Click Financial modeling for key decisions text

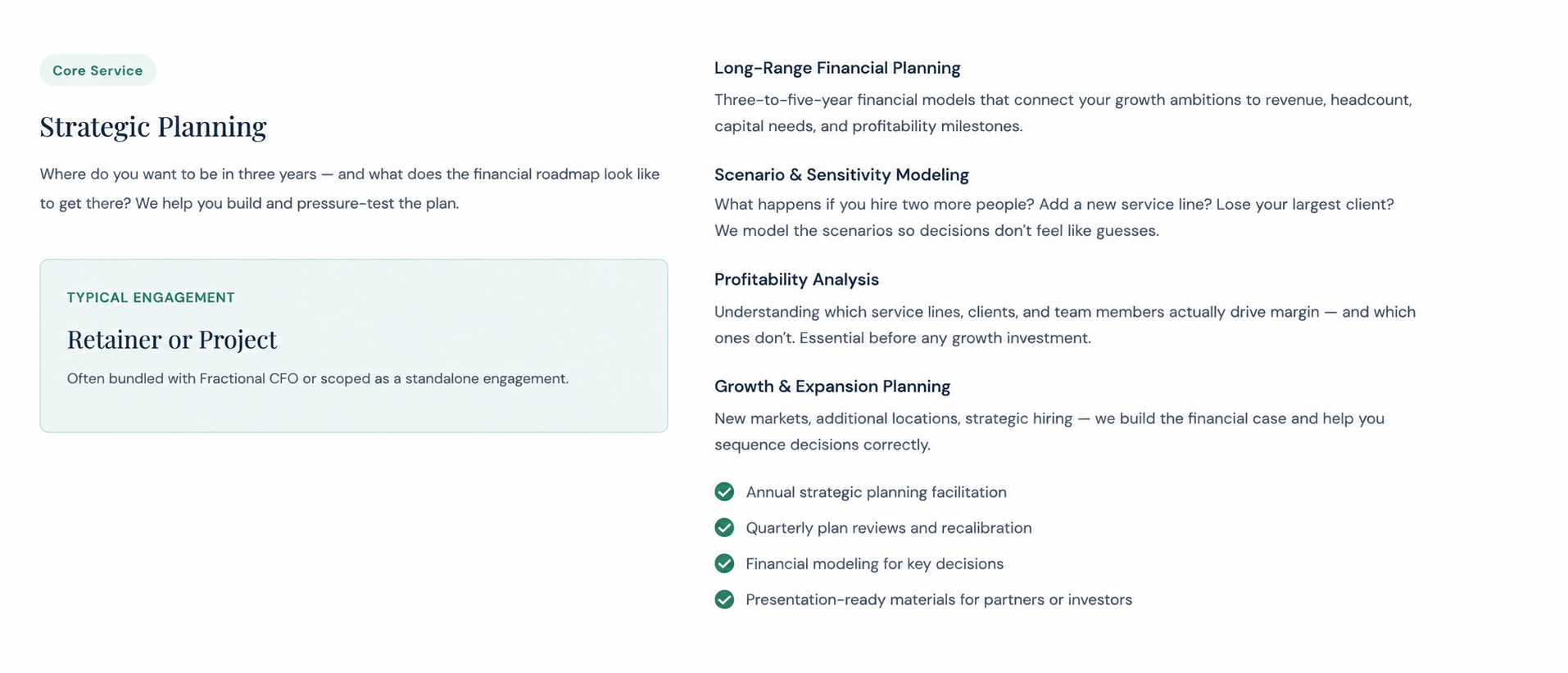point(874,564)
